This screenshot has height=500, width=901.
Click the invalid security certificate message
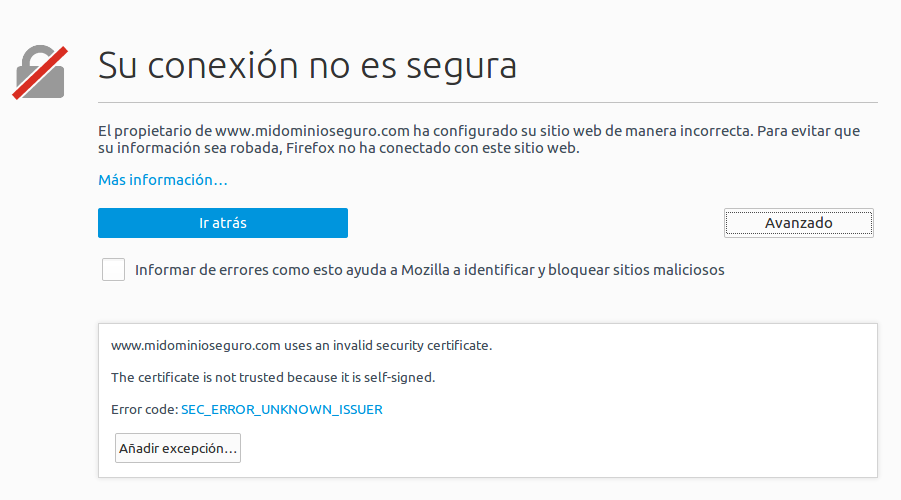(302, 346)
